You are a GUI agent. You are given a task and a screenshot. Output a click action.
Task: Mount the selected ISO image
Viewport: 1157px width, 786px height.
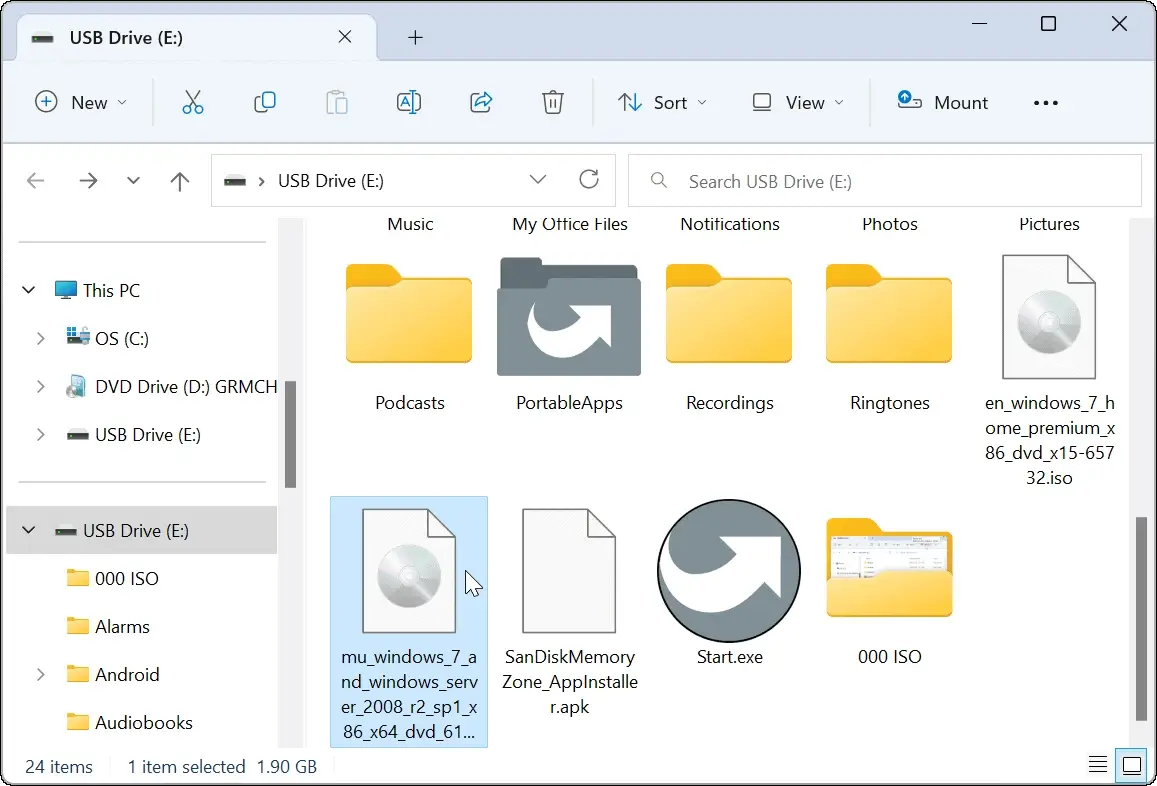point(941,102)
